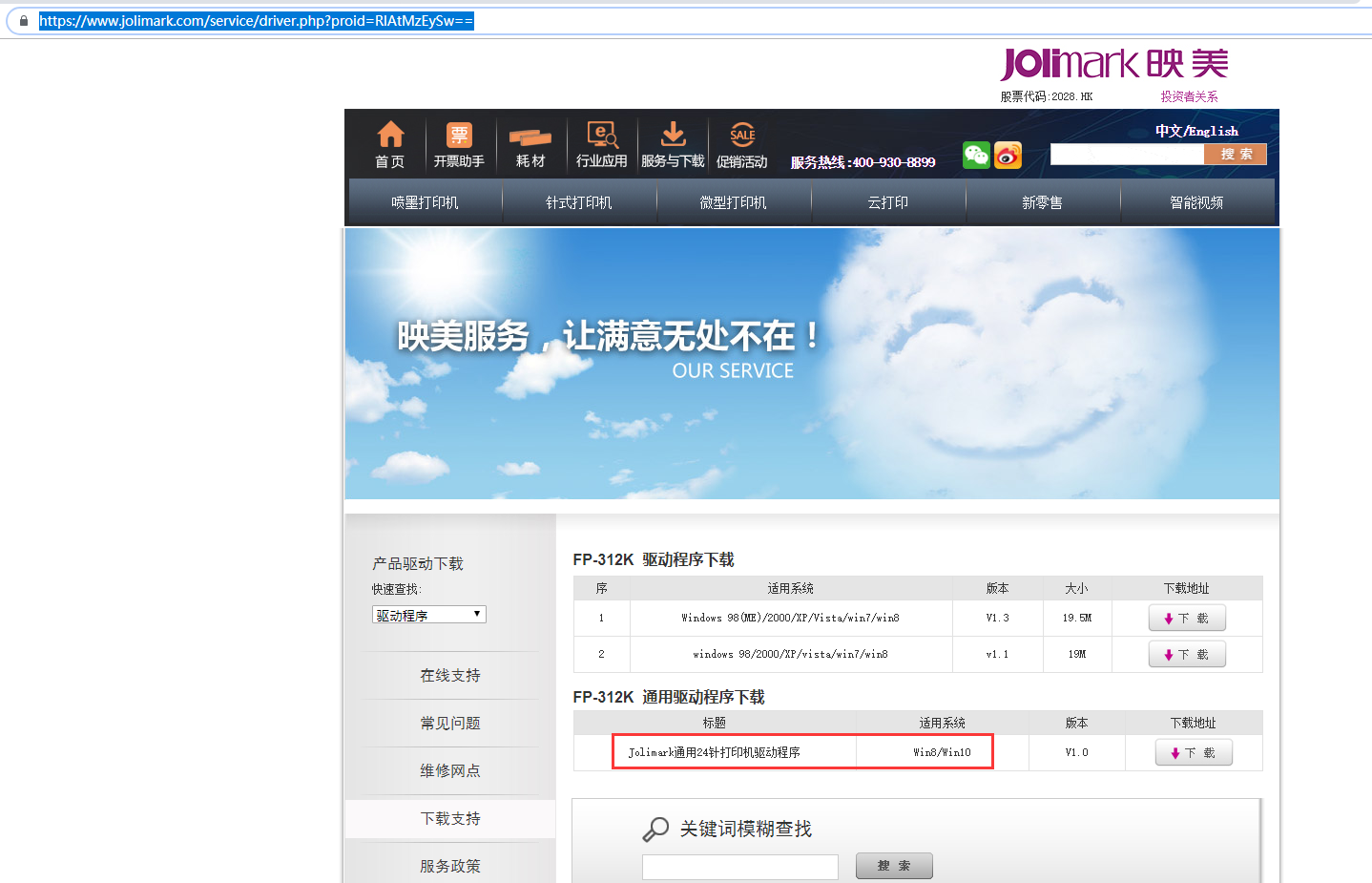
Task: Click the 服务热线:400-930-8899 text
Action: tap(863, 162)
